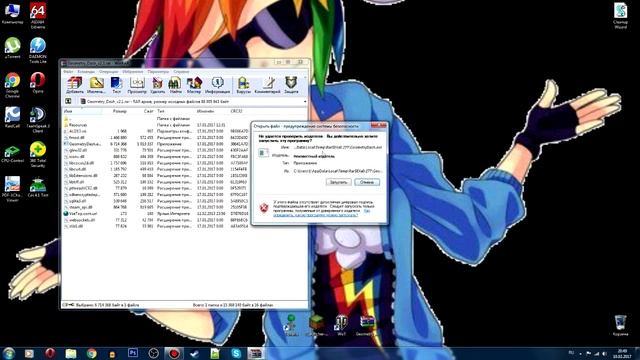Click the Запустить (Run) button in the security dialog
640x360 pixels.
(x=338, y=182)
